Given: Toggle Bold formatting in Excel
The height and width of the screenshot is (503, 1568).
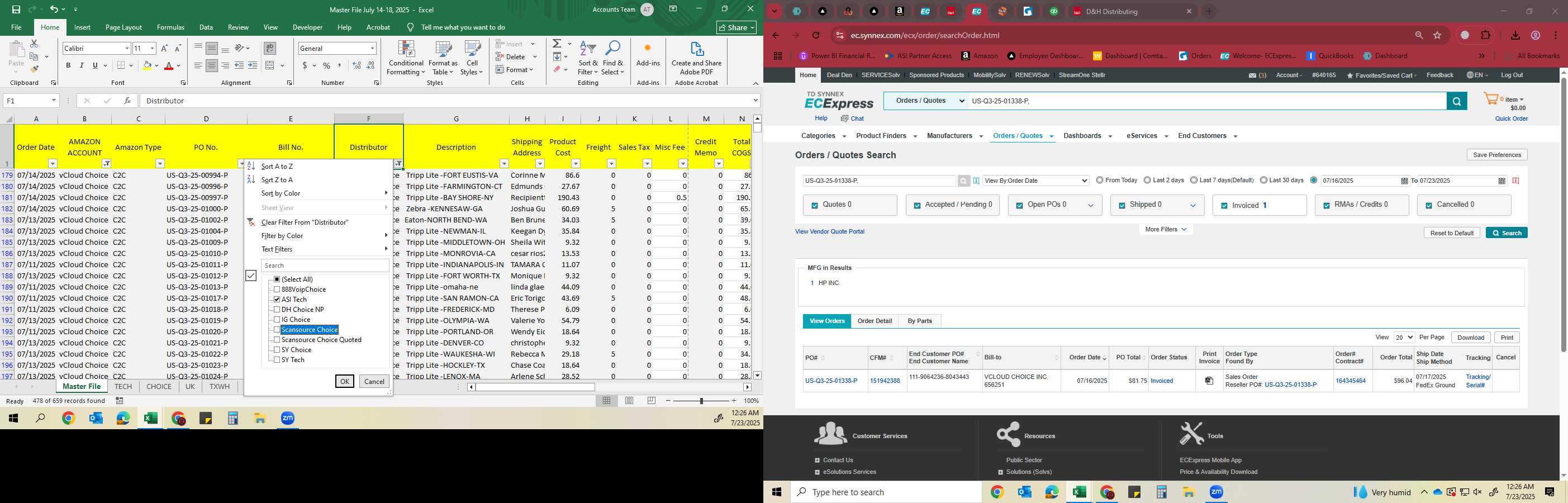Looking at the screenshot, I should pyautogui.click(x=68, y=65).
